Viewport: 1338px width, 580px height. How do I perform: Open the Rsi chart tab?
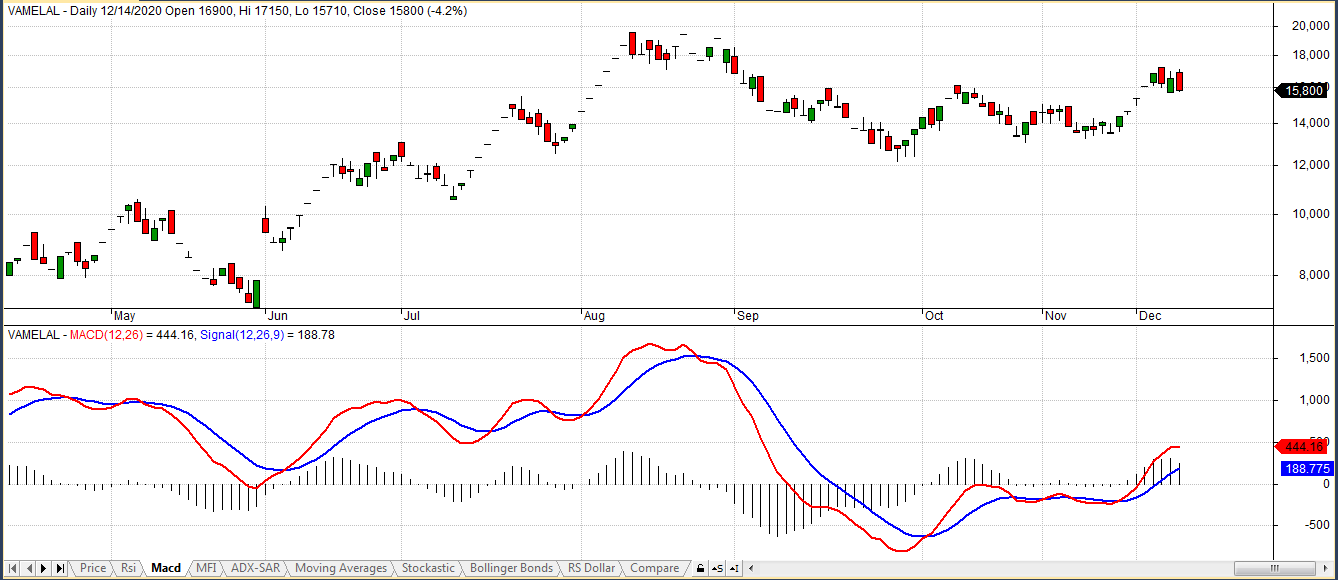point(128,568)
